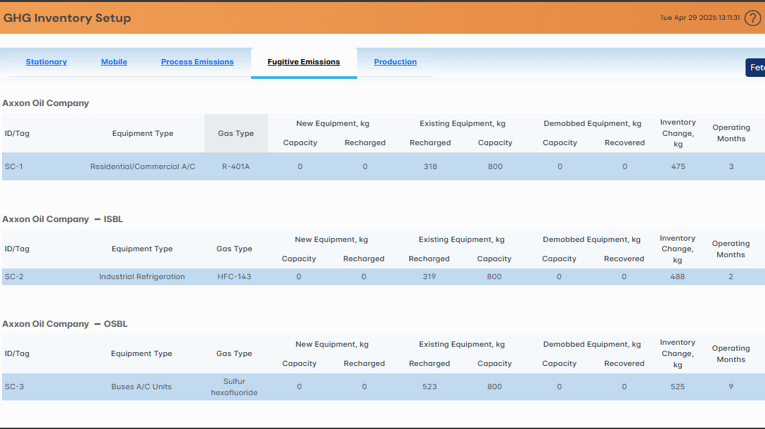Open the Production tab
Viewport: 765px width, 429px height.
coord(395,62)
